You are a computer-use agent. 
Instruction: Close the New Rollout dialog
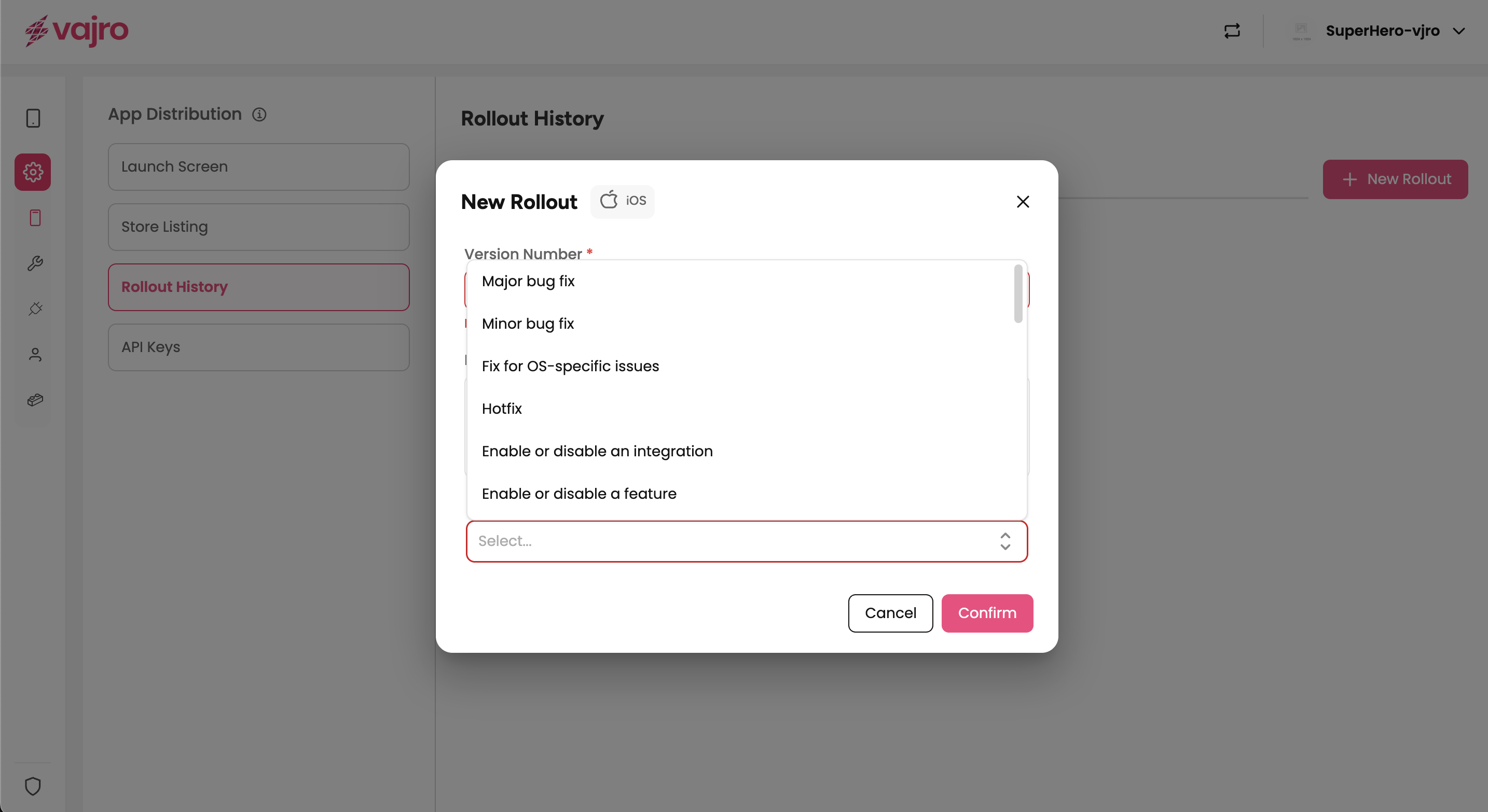click(x=1023, y=201)
